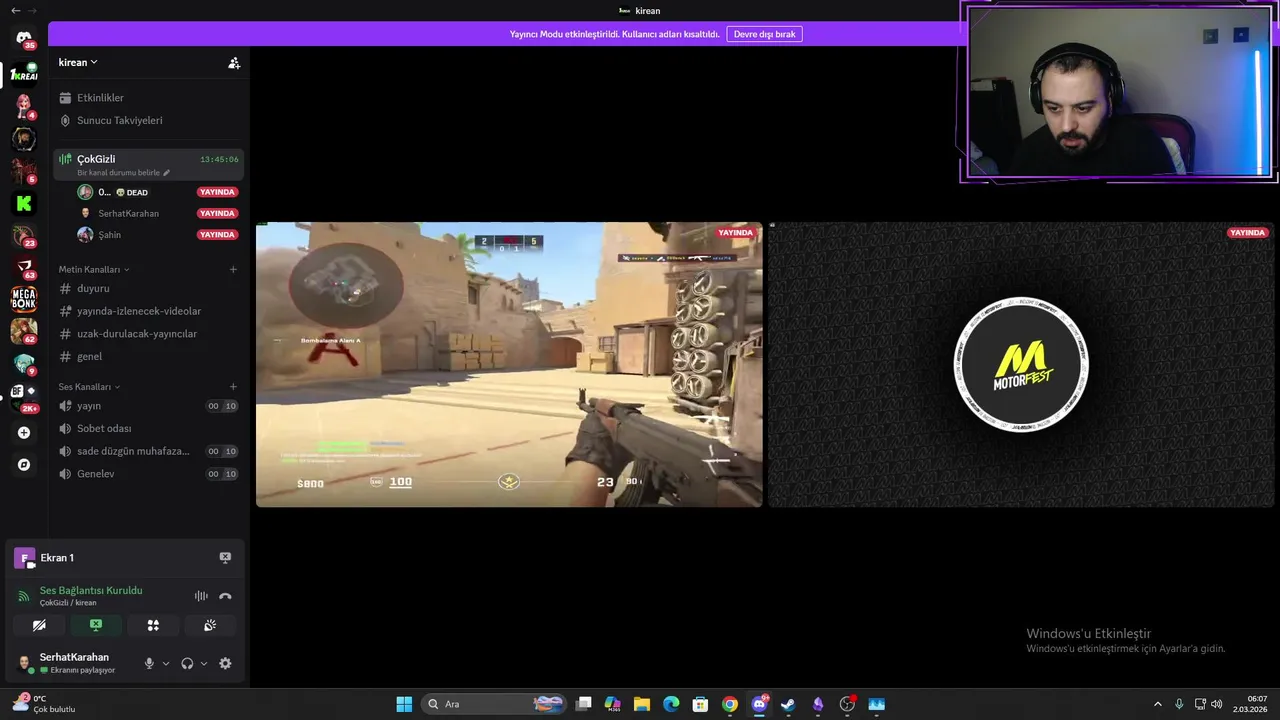1280x720 pixels.
Task: Show hidden icons chevron in system tray
Action: coord(1158,704)
